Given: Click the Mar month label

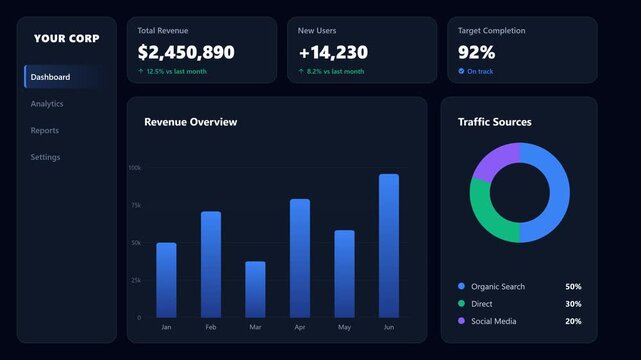Looking at the screenshot, I should coord(256,327).
